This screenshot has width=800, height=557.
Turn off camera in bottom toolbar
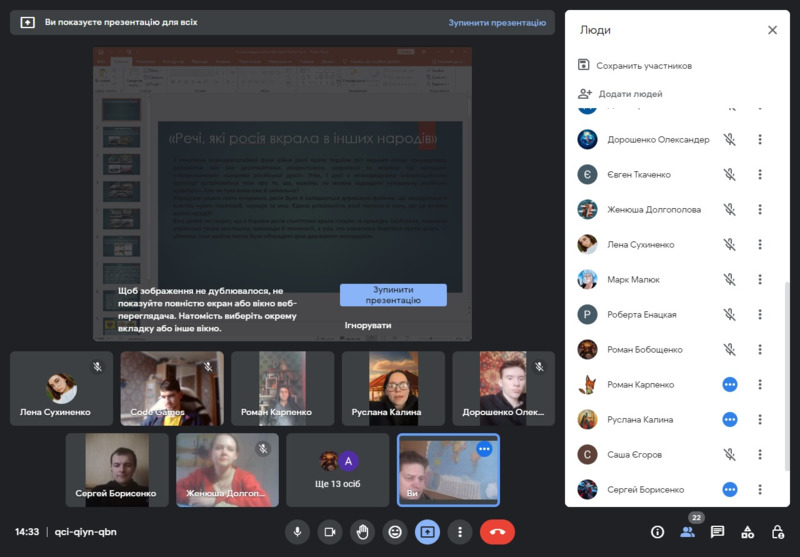point(329,532)
